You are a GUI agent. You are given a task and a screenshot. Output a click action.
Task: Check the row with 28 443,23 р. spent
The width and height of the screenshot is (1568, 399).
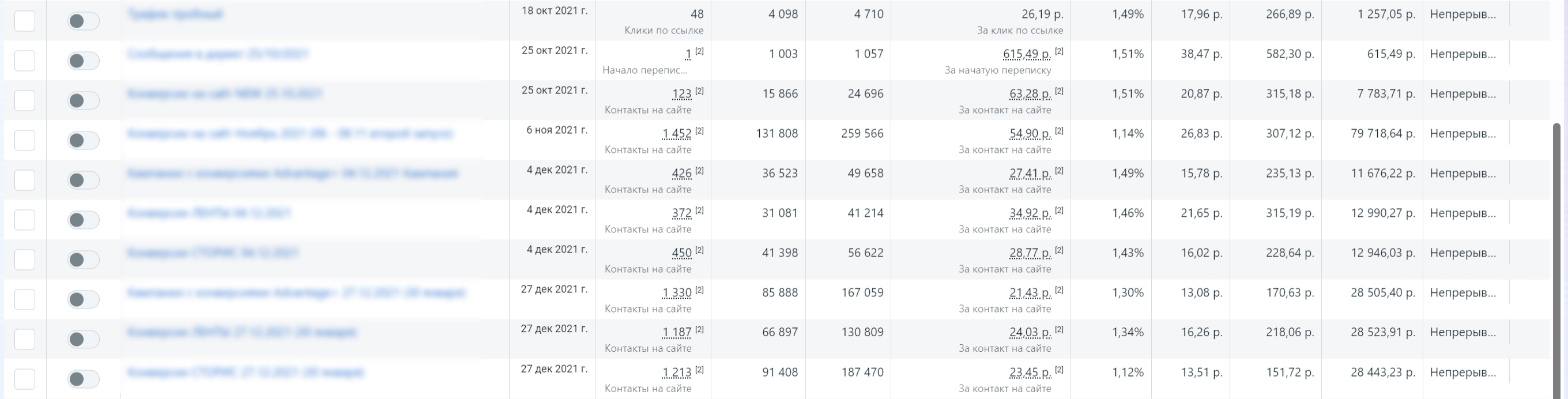click(25, 379)
